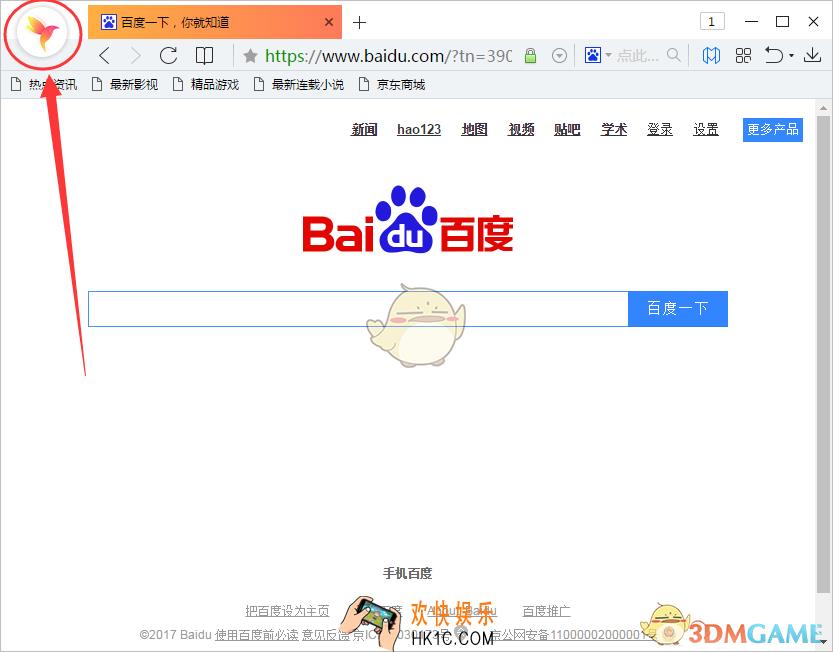833x652 pixels.
Task: Click the vertical scrollbar thumb
Action: click(823, 354)
